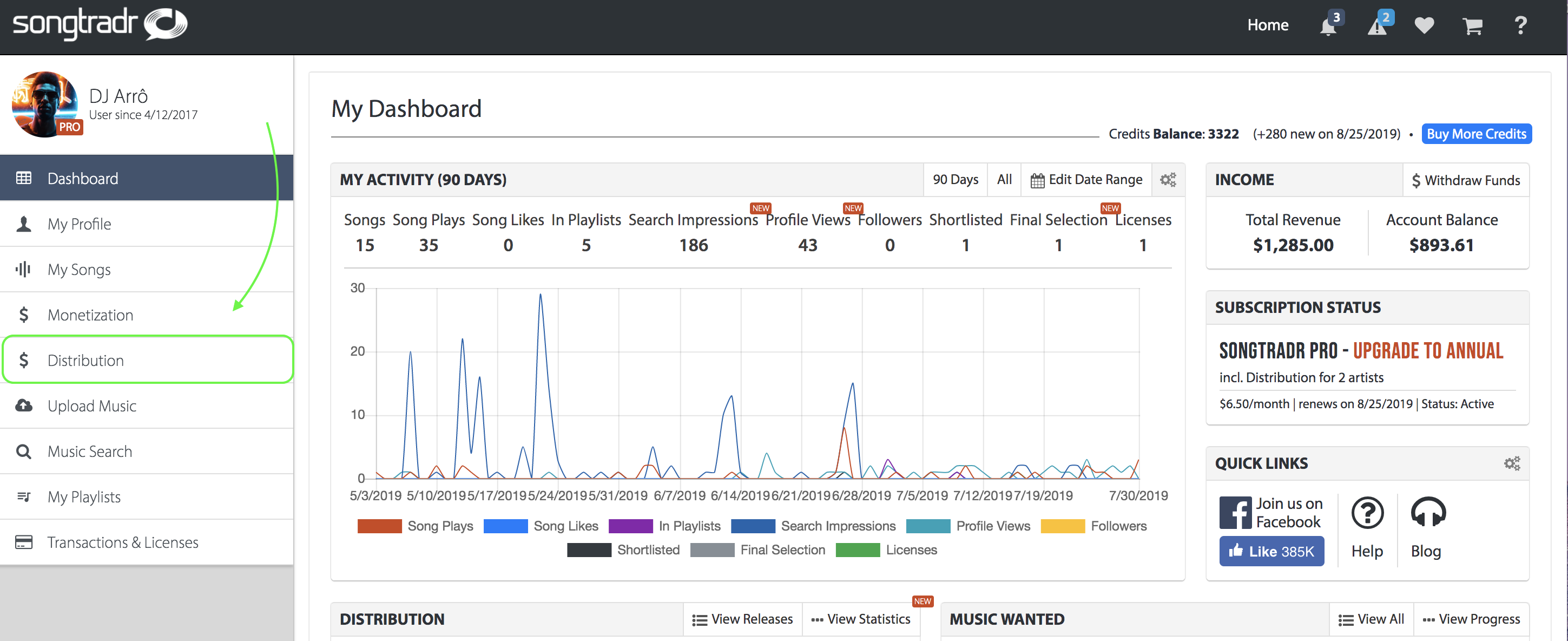The width and height of the screenshot is (1568, 641).
Task: Click the Facebook Like 385K button
Action: (x=1271, y=551)
